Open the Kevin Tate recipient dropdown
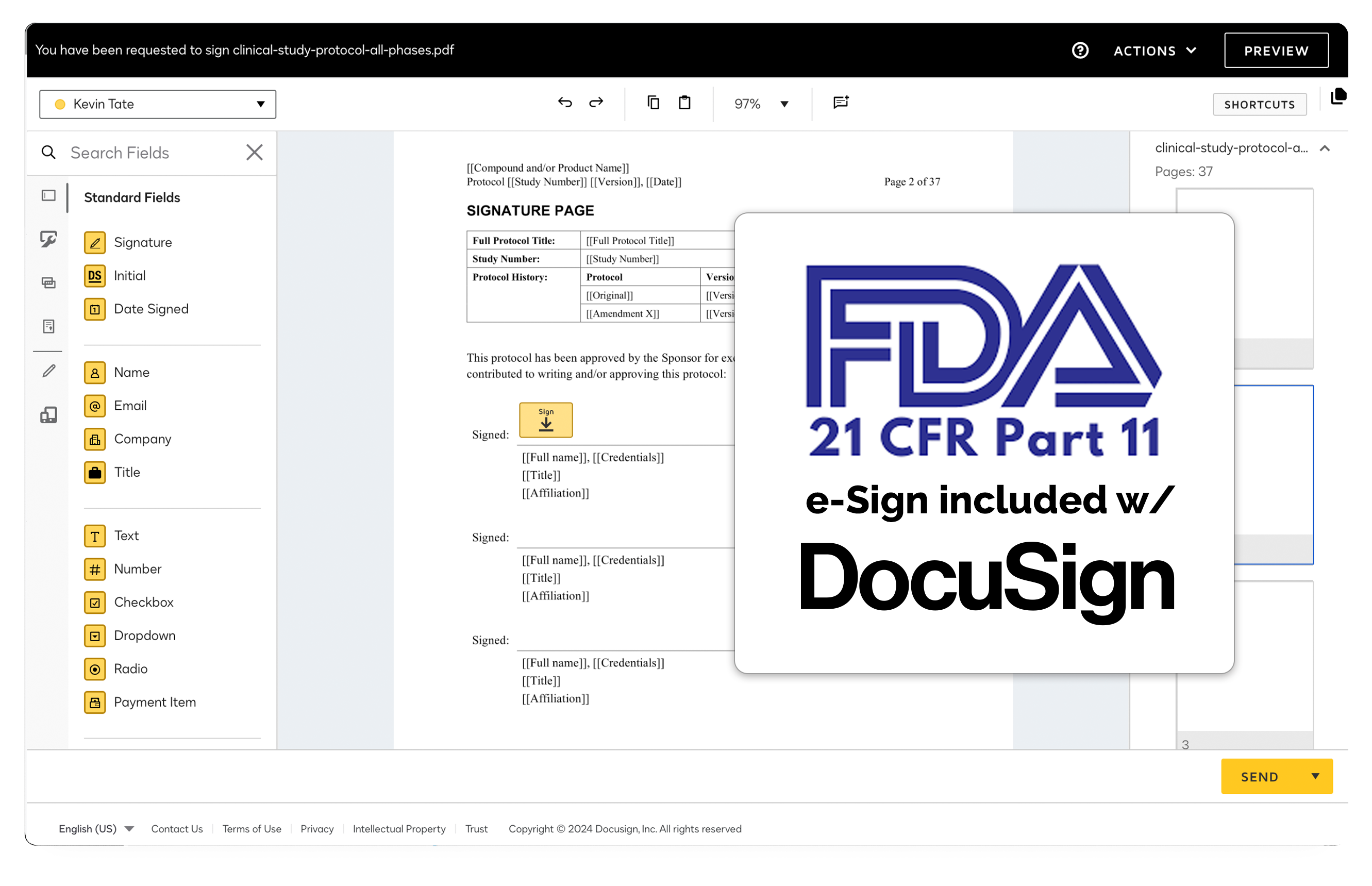The image size is (1372, 886). click(158, 104)
